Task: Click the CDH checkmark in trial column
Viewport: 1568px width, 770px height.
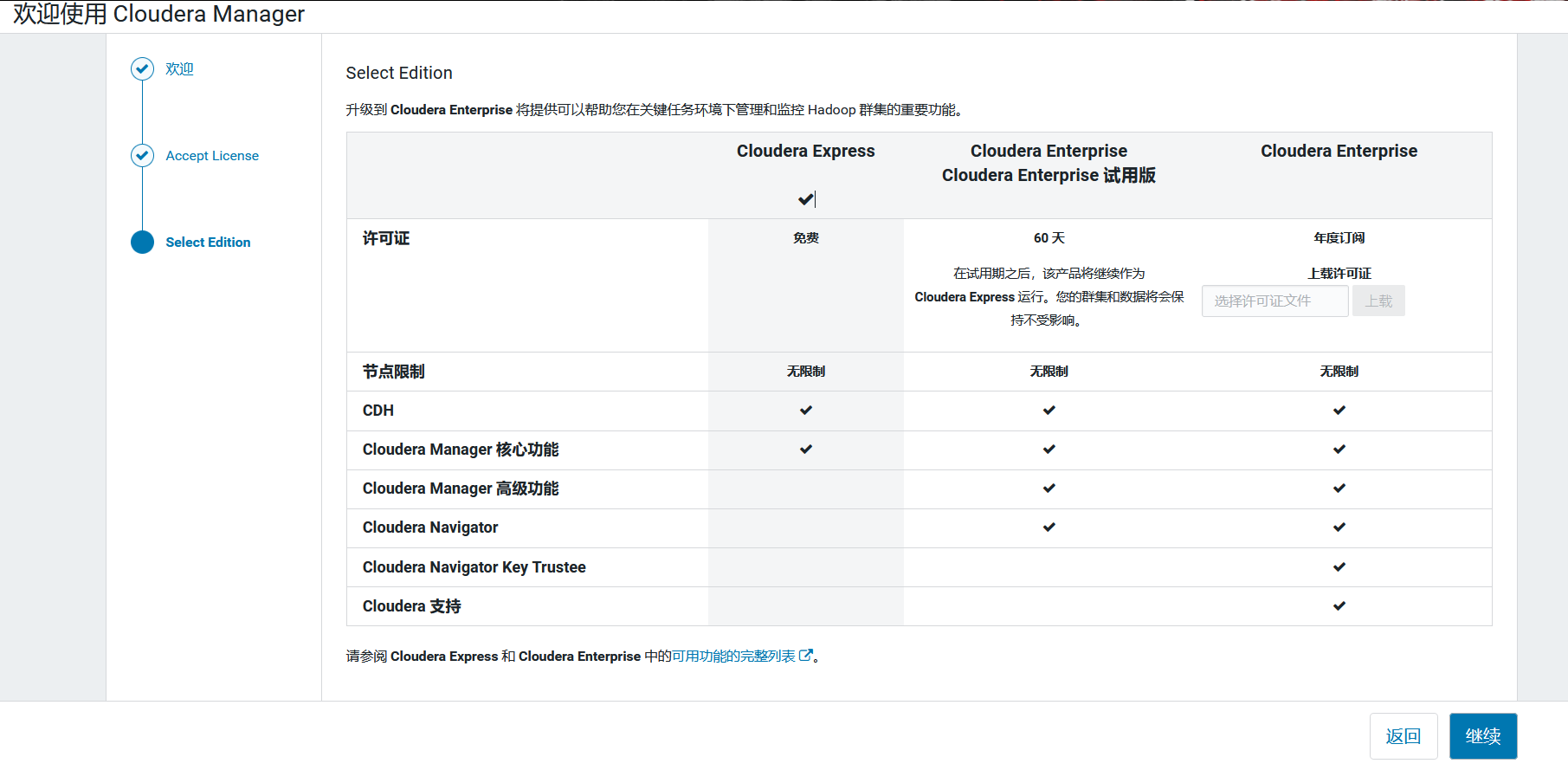Action: pos(1049,411)
